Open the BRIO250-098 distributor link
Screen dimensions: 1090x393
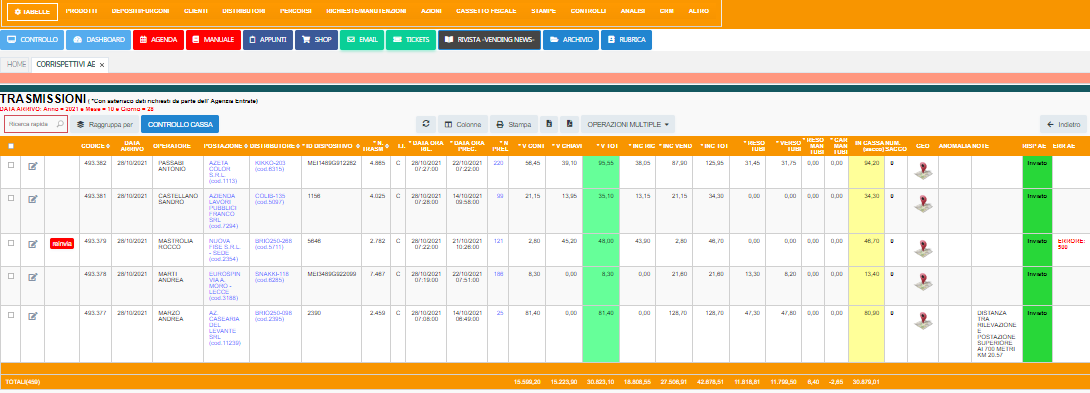pyautogui.click(x=273, y=316)
